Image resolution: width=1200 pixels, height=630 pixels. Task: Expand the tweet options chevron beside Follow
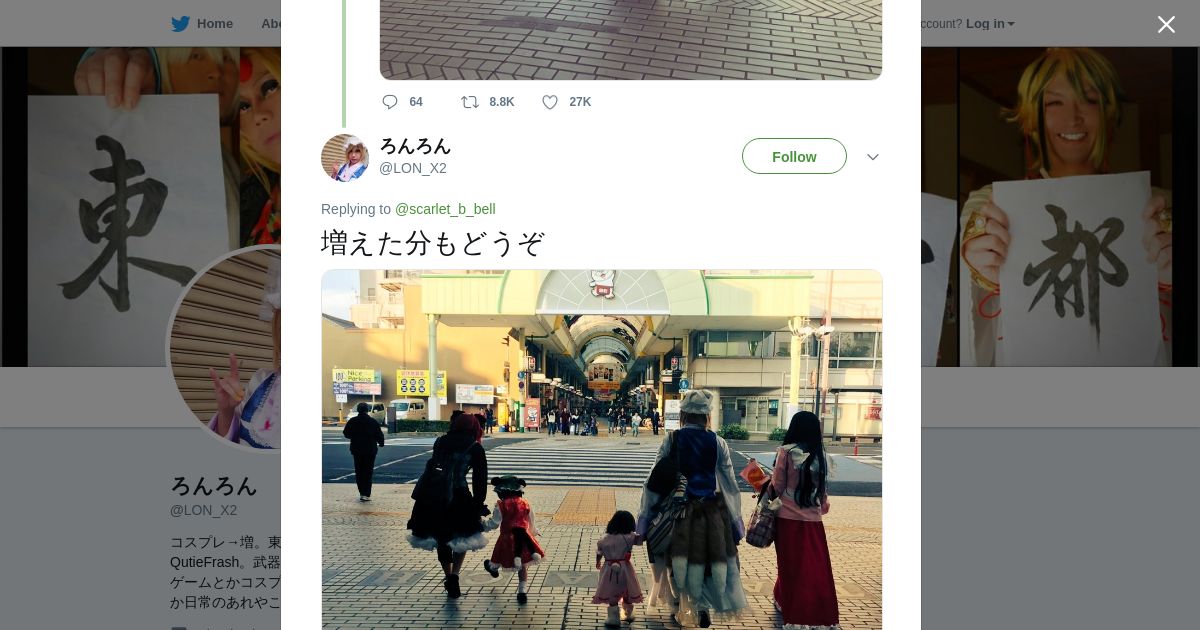[873, 157]
